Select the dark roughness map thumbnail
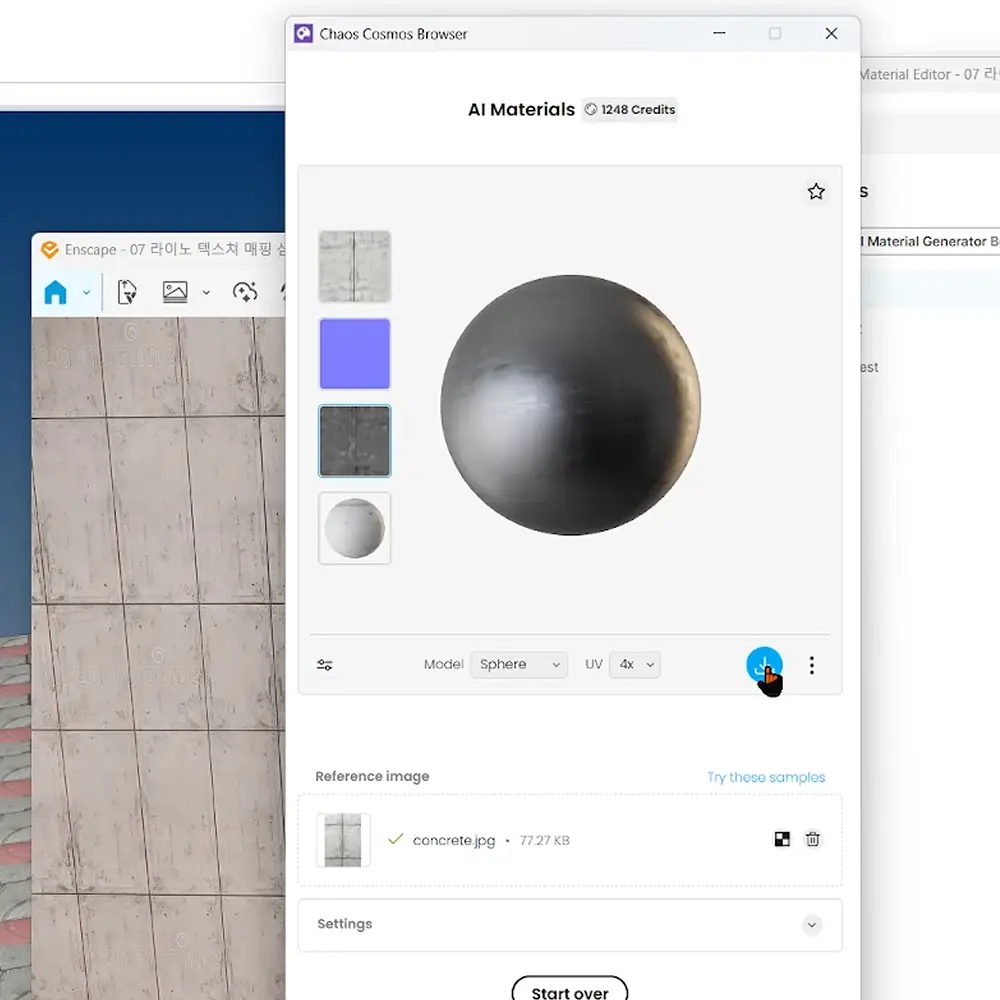 click(x=355, y=441)
